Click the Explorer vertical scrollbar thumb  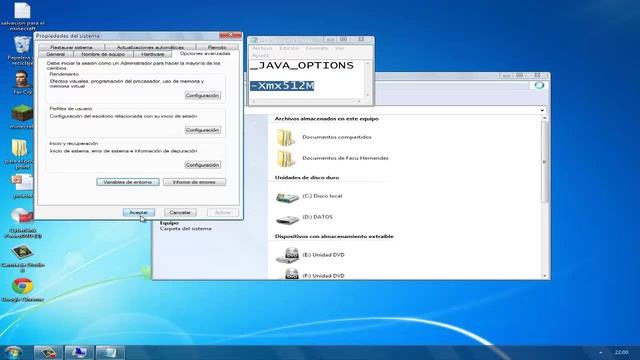pyautogui.click(x=544, y=162)
